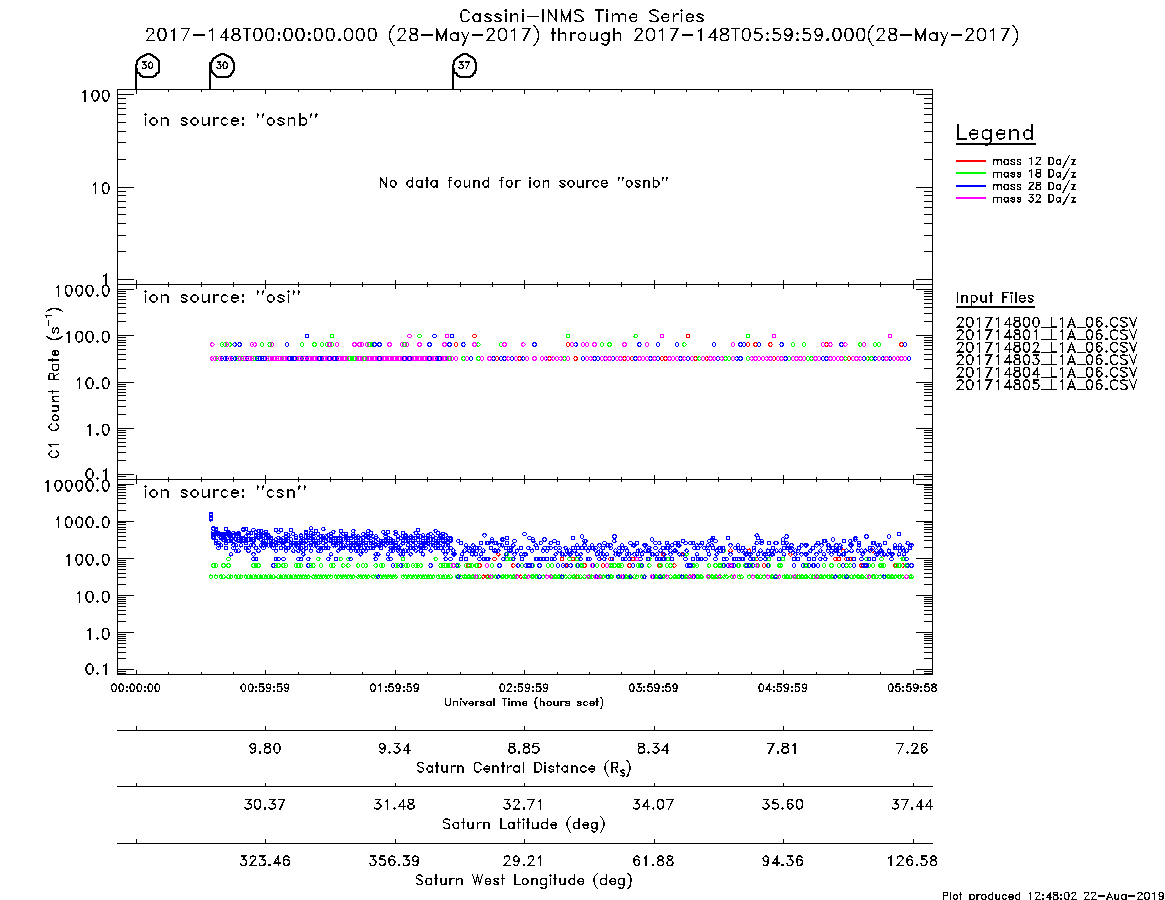Click the 'ion source: "csn"' panel label
Viewport: 1165px width, 900px height.
[x=225, y=492]
